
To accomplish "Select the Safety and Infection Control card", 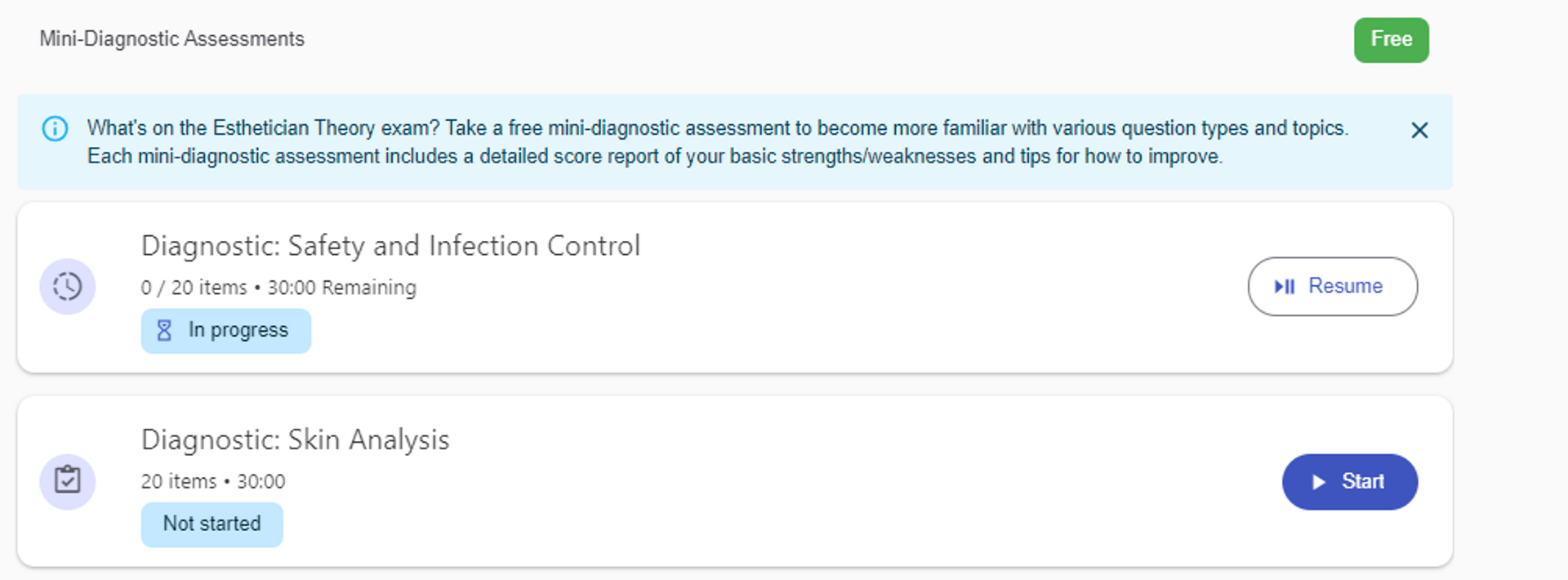I will [x=735, y=288].
